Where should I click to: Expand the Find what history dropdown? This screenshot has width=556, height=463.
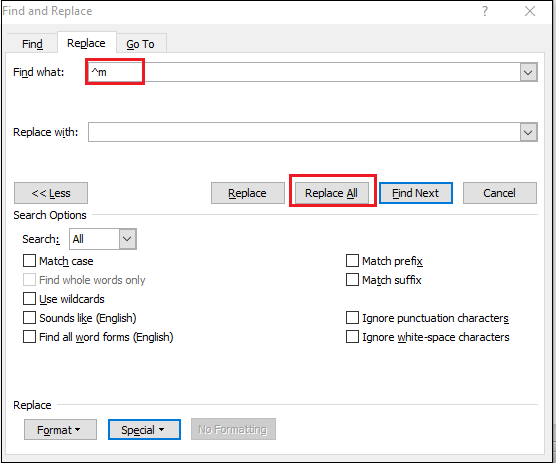528,72
